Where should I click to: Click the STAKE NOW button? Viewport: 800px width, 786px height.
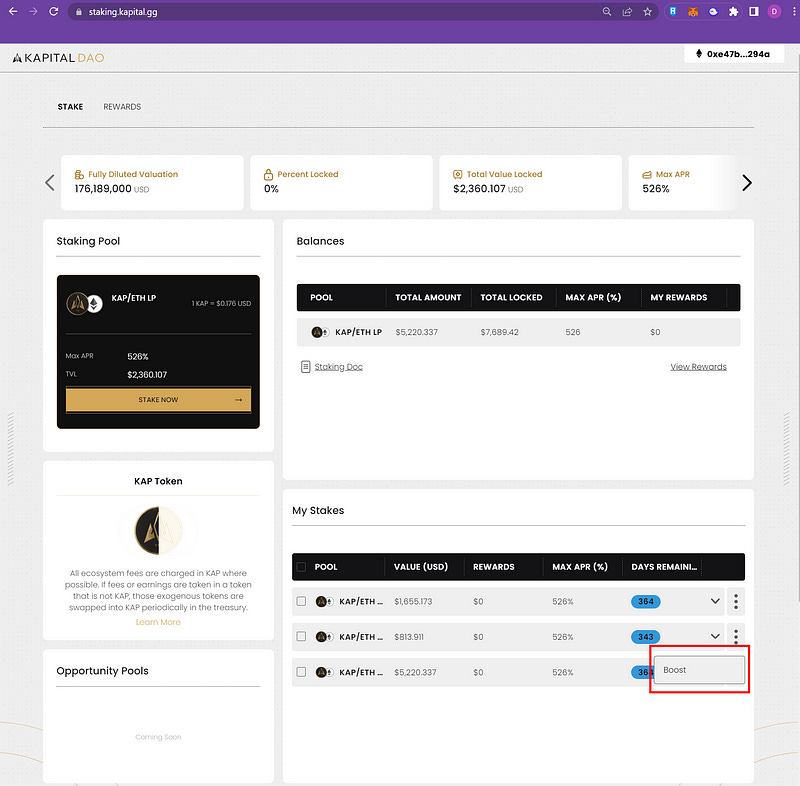point(158,399)
